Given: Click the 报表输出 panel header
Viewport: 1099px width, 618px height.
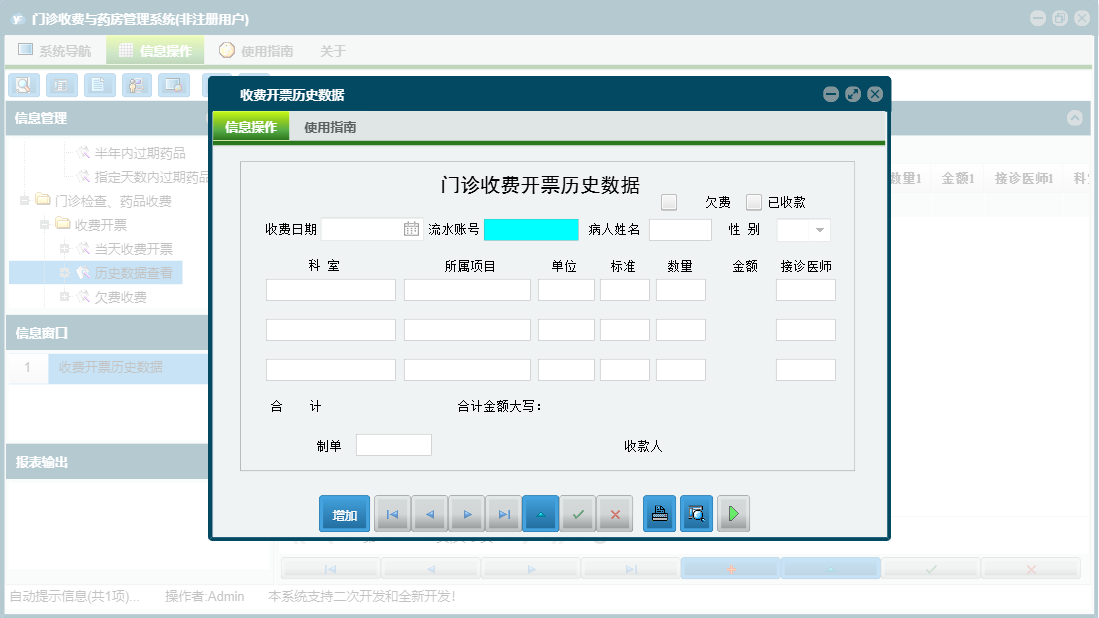Looking at the screenshot, I should (x=107, y=462).
